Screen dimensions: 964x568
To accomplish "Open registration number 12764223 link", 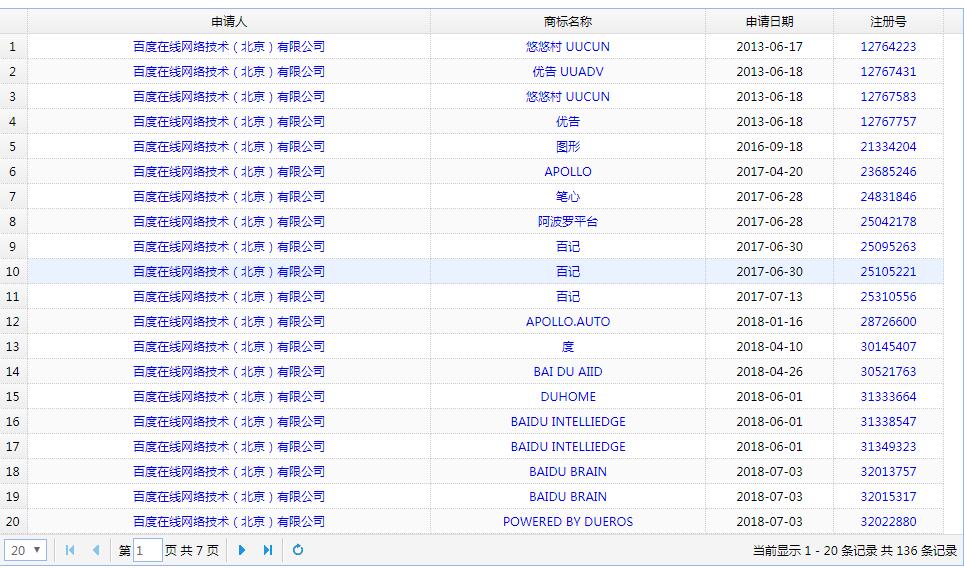I will point(888,46).
